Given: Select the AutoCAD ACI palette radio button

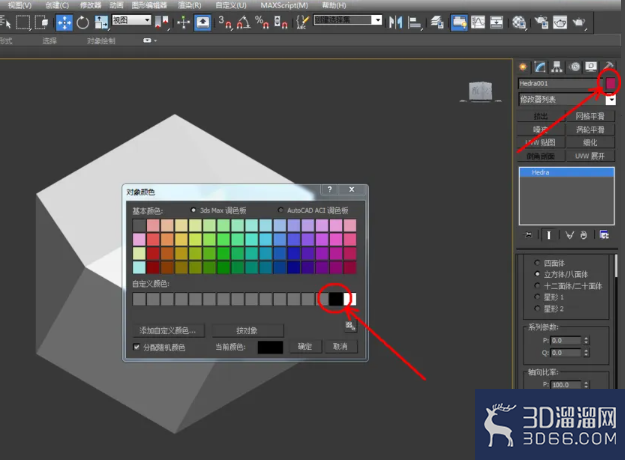Looking at the screenshot, I should [281, 210].
